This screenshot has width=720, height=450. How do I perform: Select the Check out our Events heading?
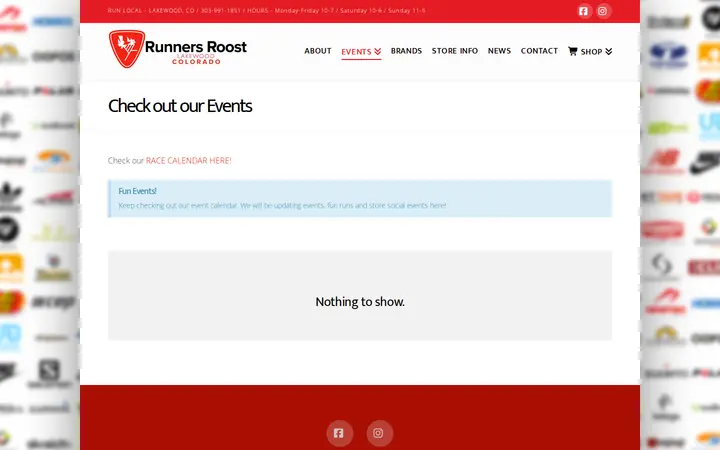(x=180, y=106)
